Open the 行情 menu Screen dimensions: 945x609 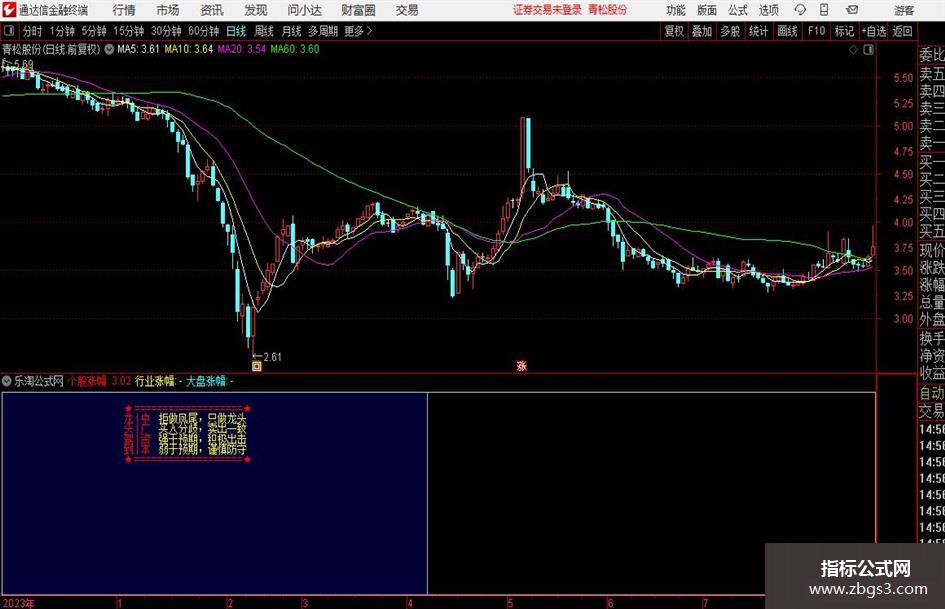pos(124,10)
